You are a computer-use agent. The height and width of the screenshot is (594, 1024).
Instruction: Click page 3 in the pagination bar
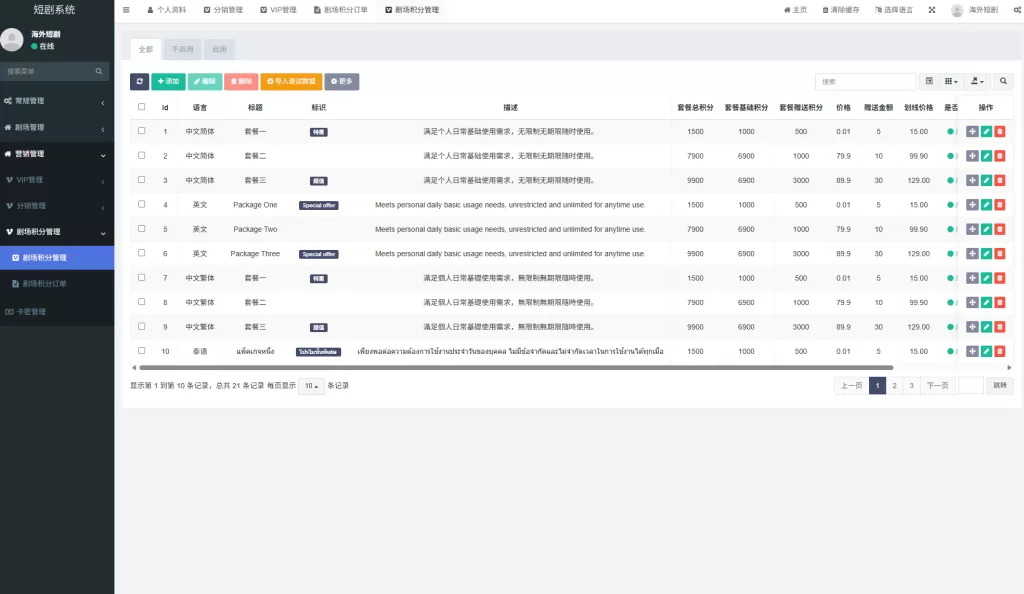click(x=909, y=385)
